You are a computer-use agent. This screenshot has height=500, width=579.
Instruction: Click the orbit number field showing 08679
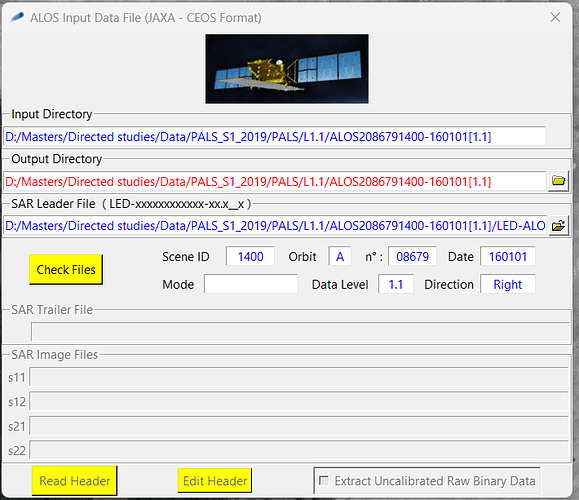(412, 256)
